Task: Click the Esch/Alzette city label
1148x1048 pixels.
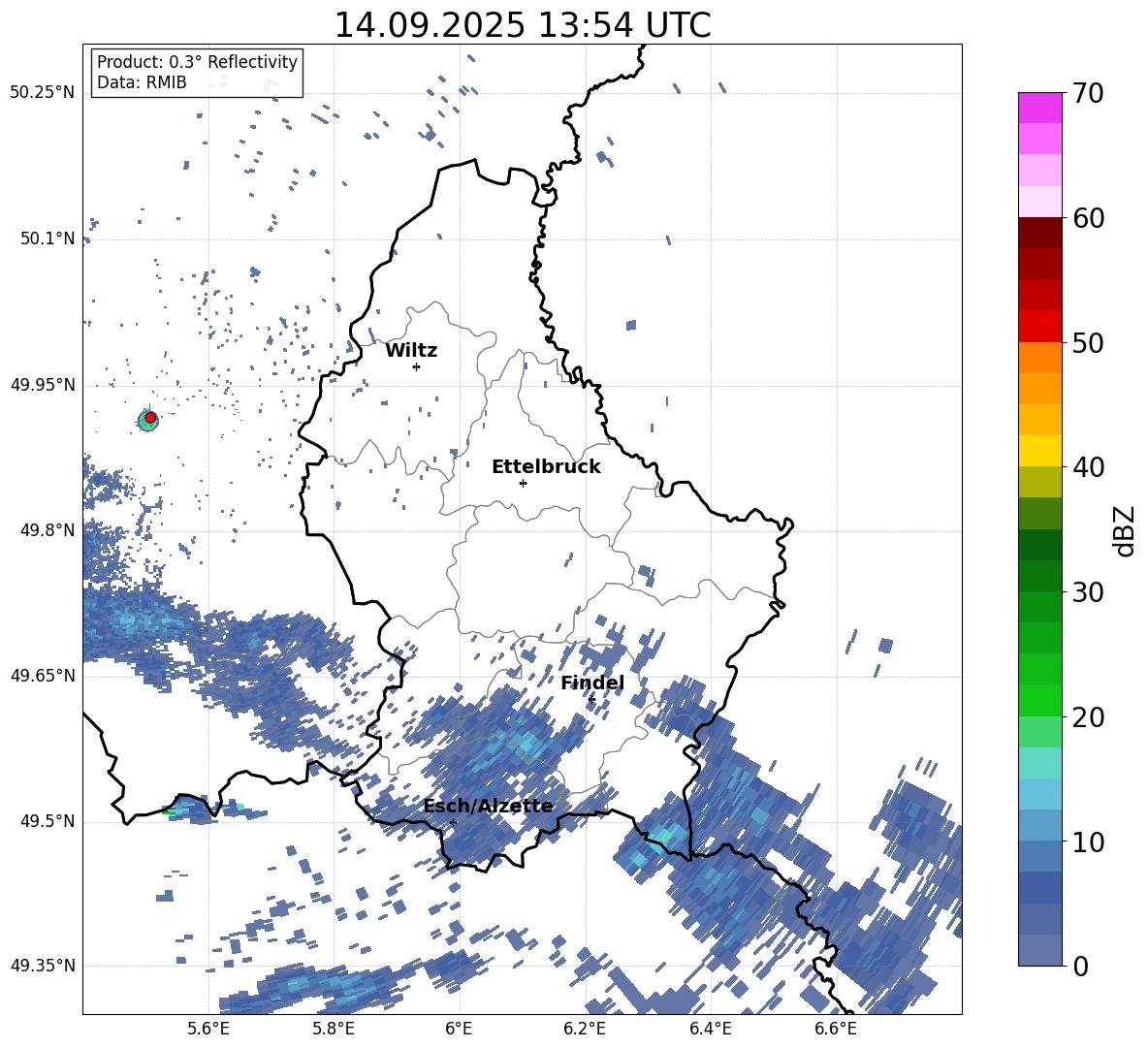Action: pyautogui.click(x=489, y=807)
